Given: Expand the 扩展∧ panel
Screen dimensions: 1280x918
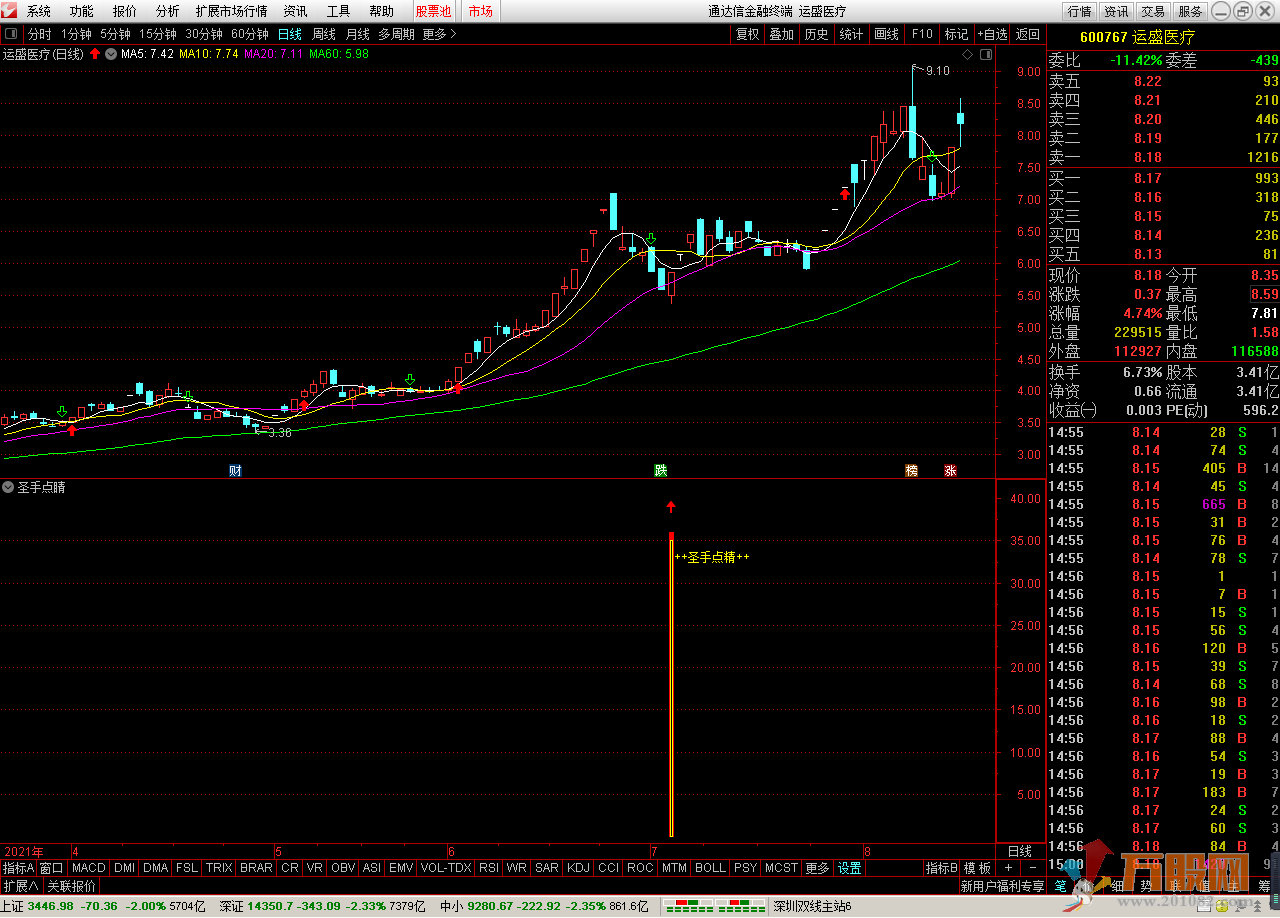Looking at the screenshot, I should coord(21,886).
